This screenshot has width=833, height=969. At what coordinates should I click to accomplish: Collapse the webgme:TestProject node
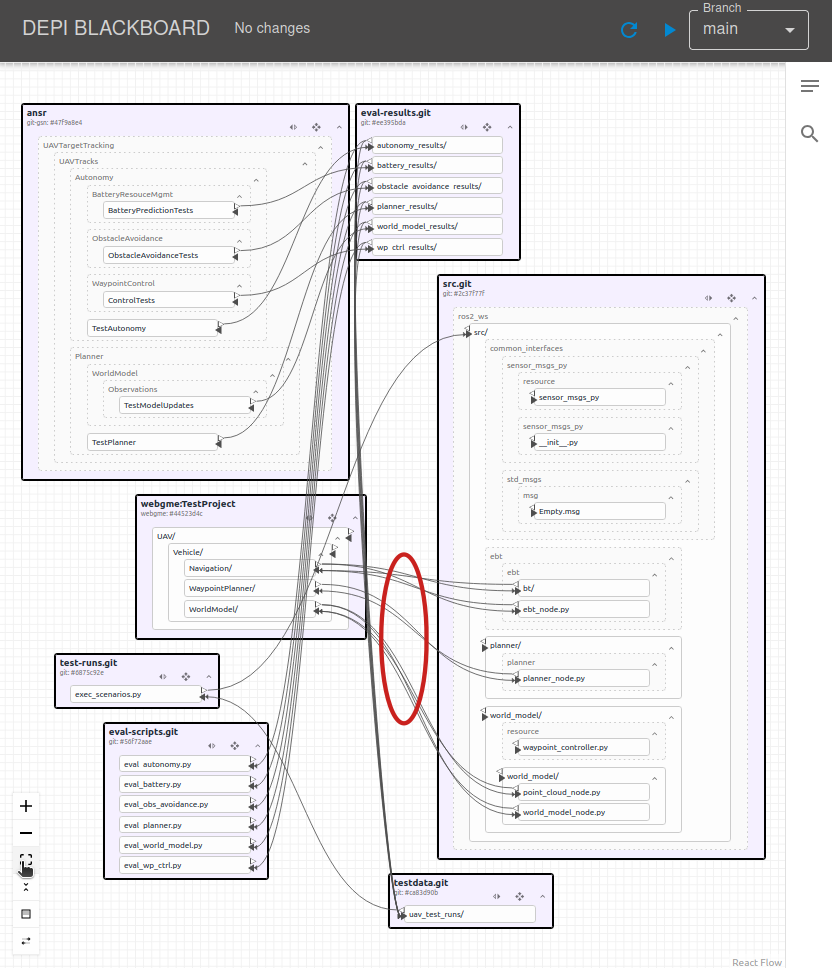[355, 518]
